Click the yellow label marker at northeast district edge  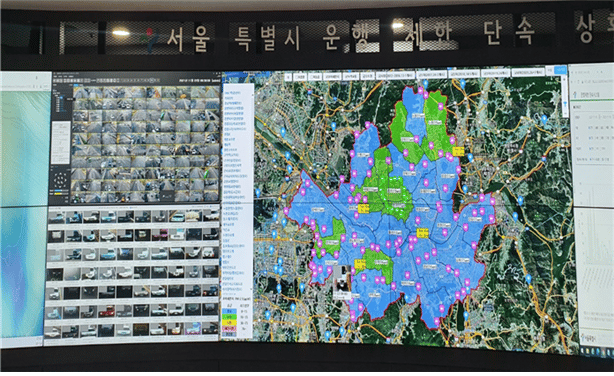[x=458, y=151]
